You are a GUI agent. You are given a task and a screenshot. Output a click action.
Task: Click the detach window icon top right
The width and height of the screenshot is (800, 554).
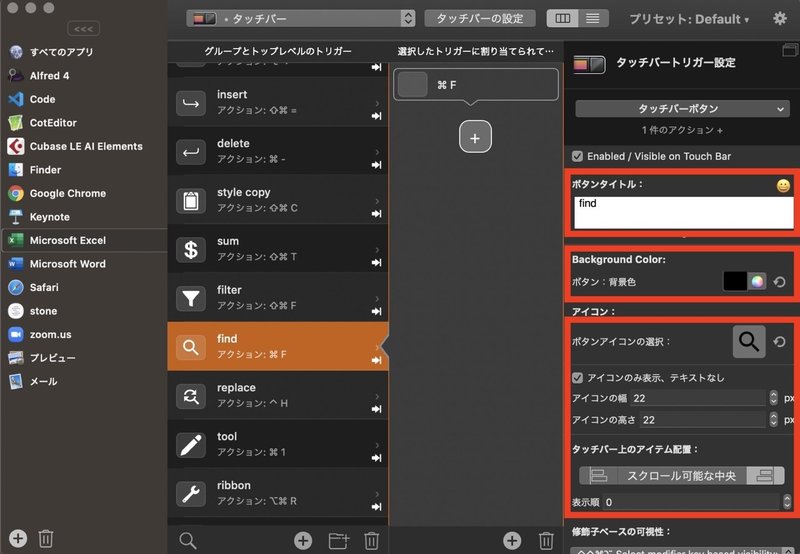tap(790, 49)
